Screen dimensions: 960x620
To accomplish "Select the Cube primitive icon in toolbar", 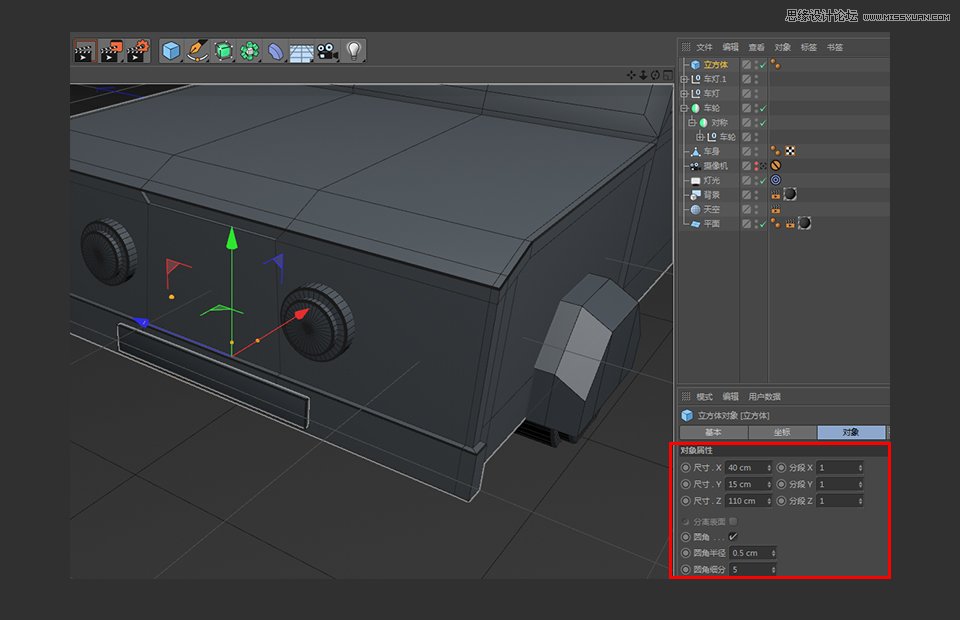I will (170, 51).
